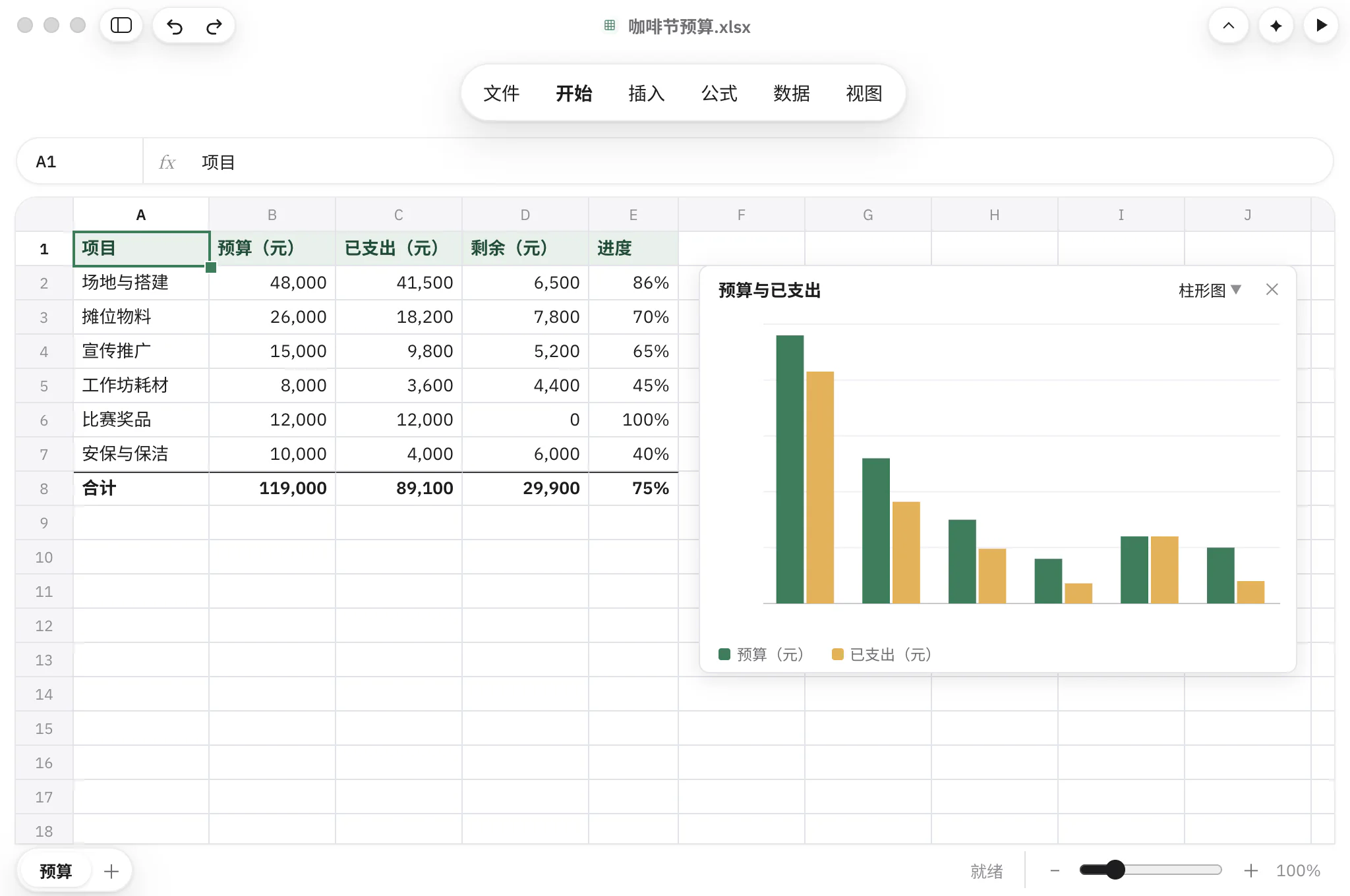Viewport: 1350px width, 896px height.
Task: Toggle the 预算（元） legend entry
Action: click(761, 654)
